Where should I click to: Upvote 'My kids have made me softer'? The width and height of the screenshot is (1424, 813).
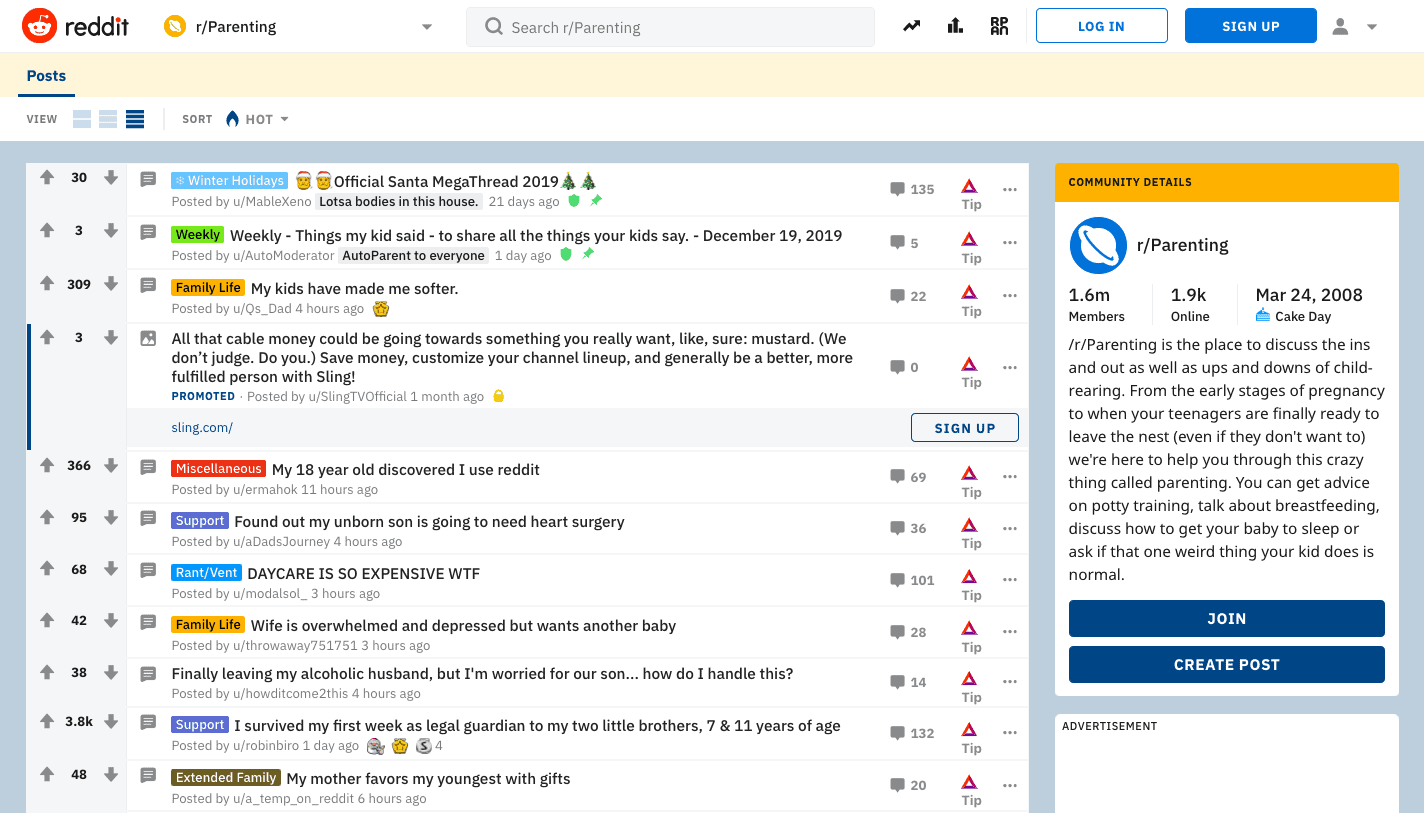47,284
